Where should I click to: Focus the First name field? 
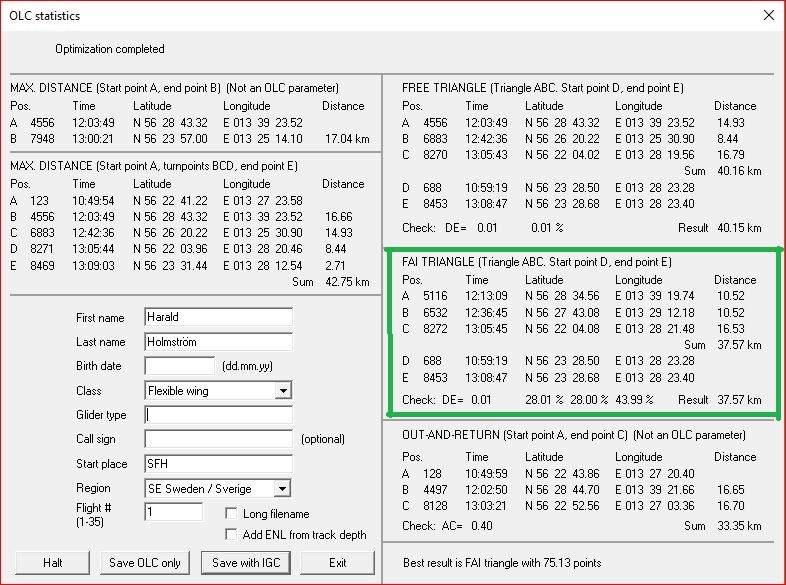coord(218,317)
